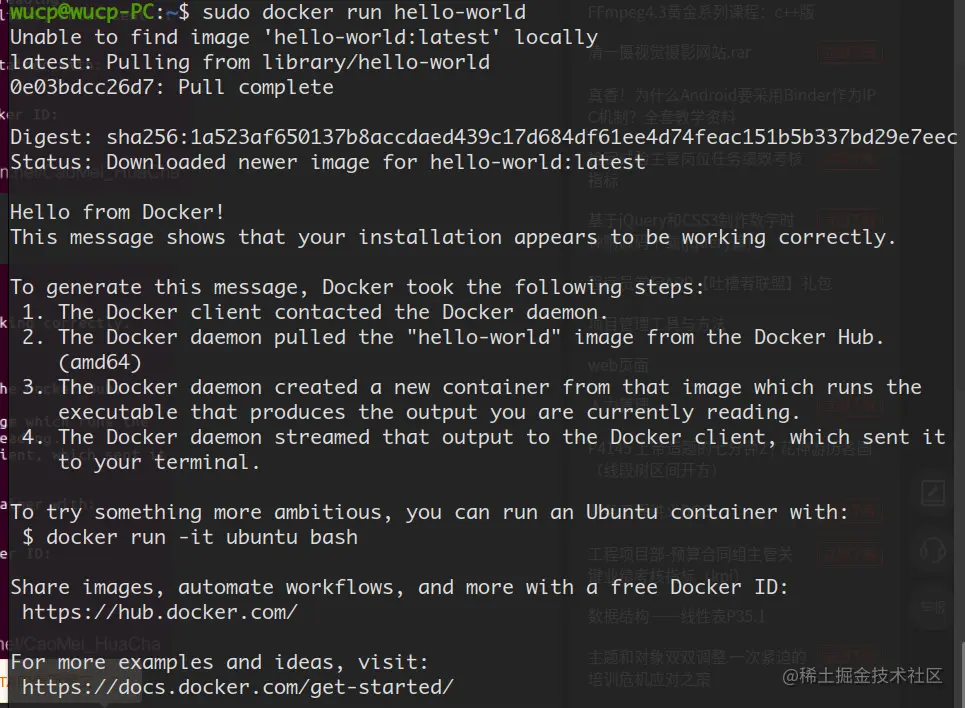965x708 pixels.
Task: Open the FFmpeg4.3黄金系列课程 link
Action: click(x=701, y=14)
